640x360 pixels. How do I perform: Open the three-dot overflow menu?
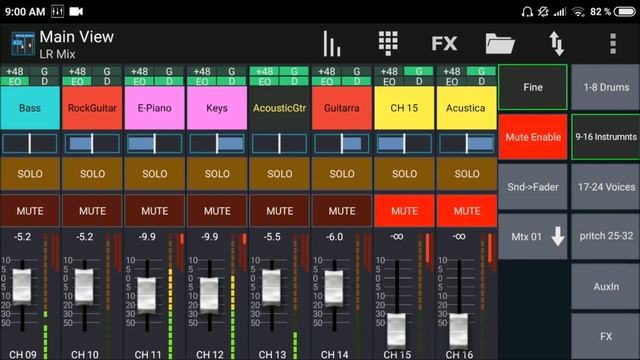pyautogui.click(x=613, y=43)
